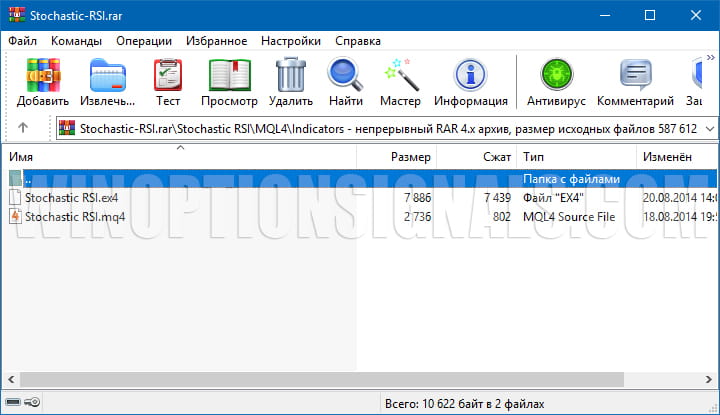Run the Тест archive test tool
This screenshot has height=415, width=720.
168,82
